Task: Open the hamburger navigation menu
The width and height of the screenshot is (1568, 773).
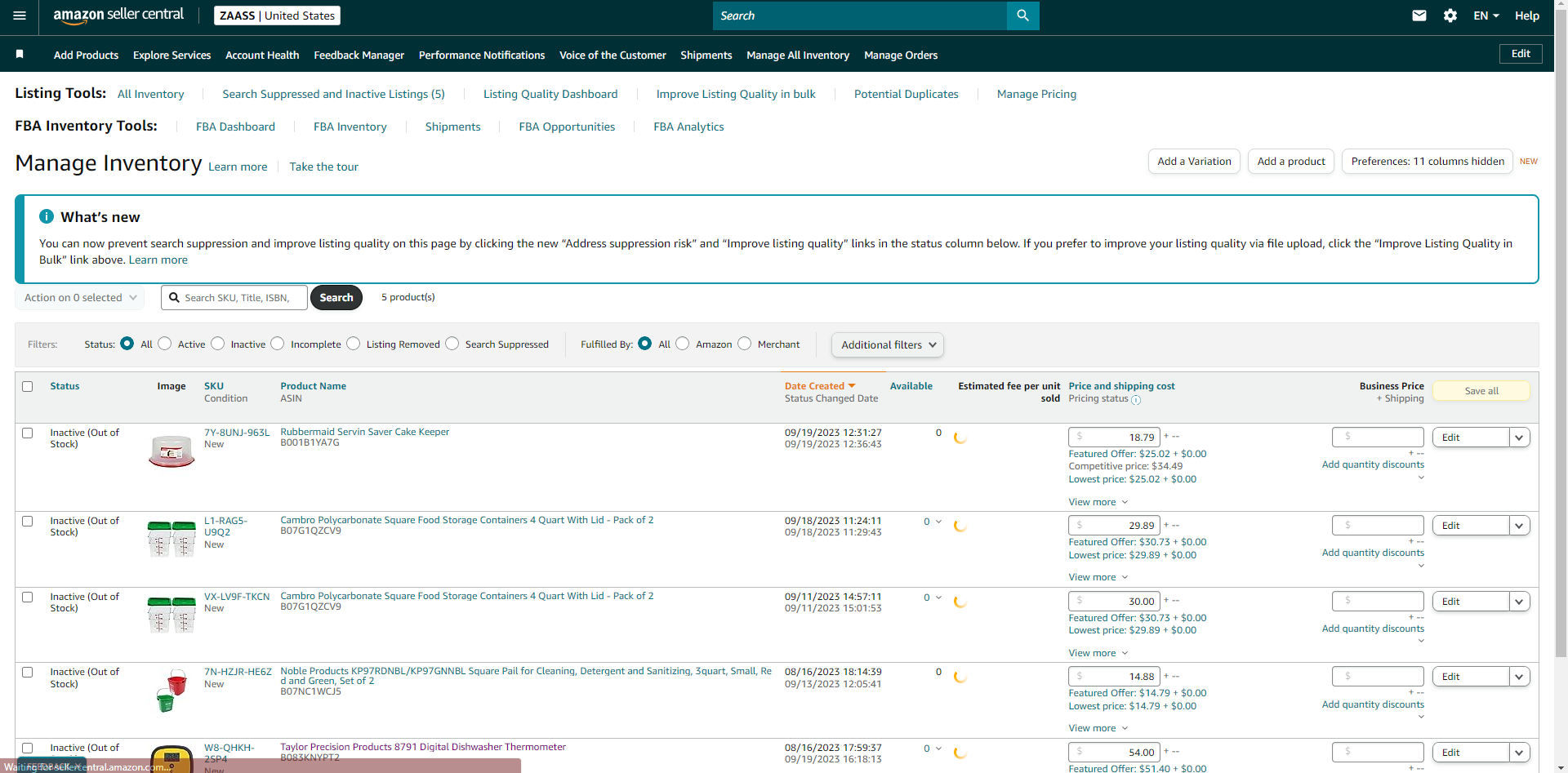Action: coord(20,16)
